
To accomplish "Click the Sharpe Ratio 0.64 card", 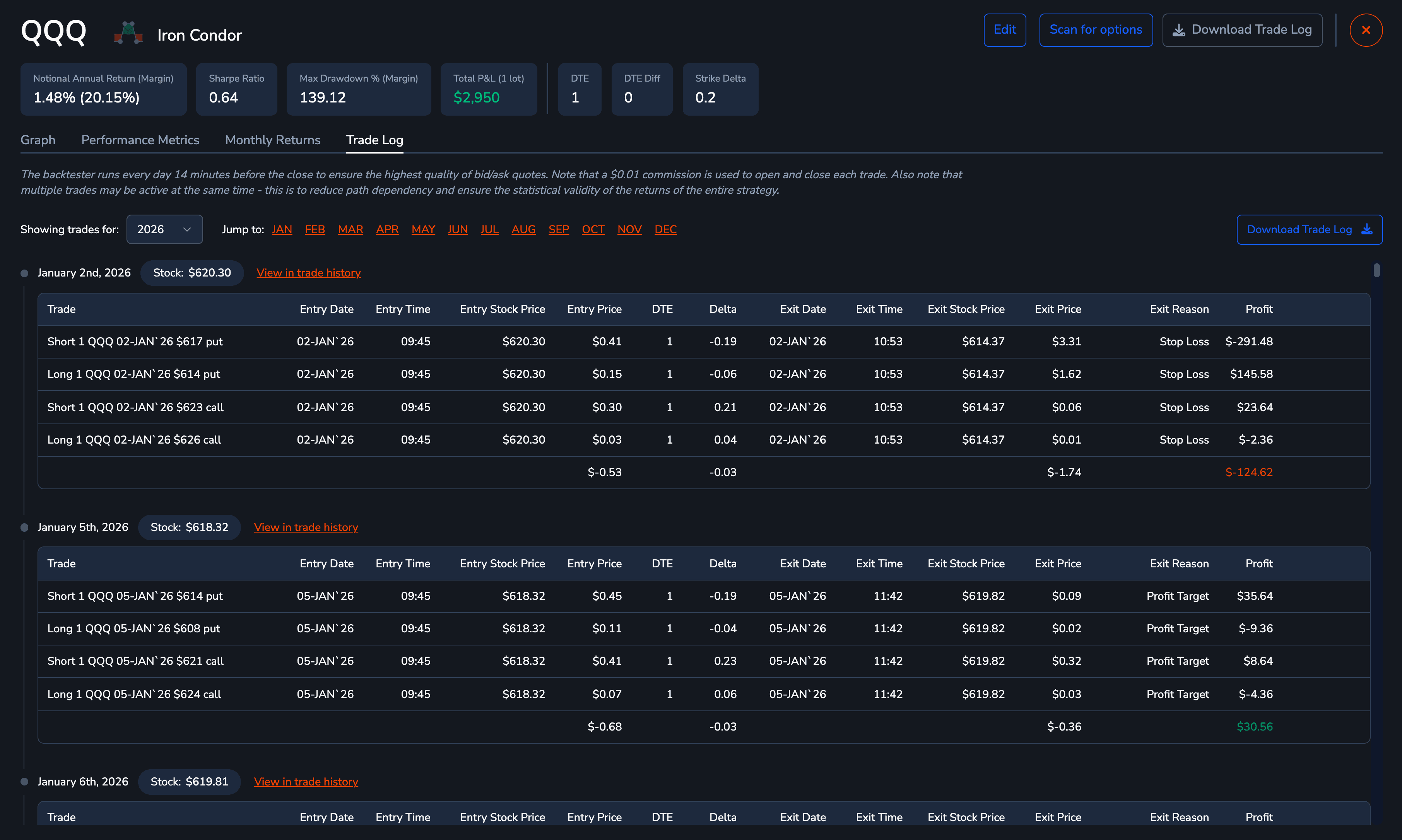I will [x=237, y=89].
